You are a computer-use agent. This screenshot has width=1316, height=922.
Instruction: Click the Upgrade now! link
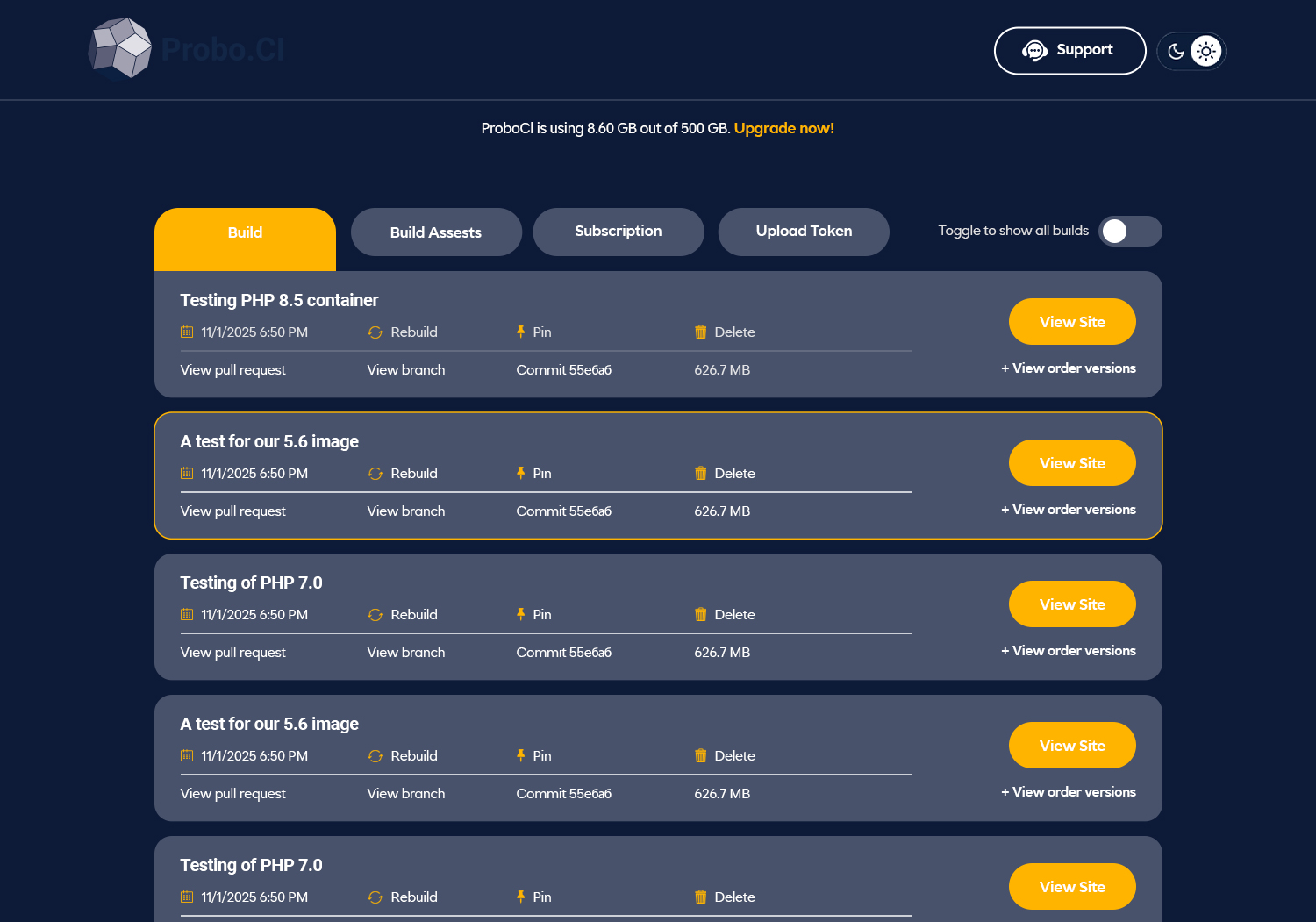[x=783, y=128]
